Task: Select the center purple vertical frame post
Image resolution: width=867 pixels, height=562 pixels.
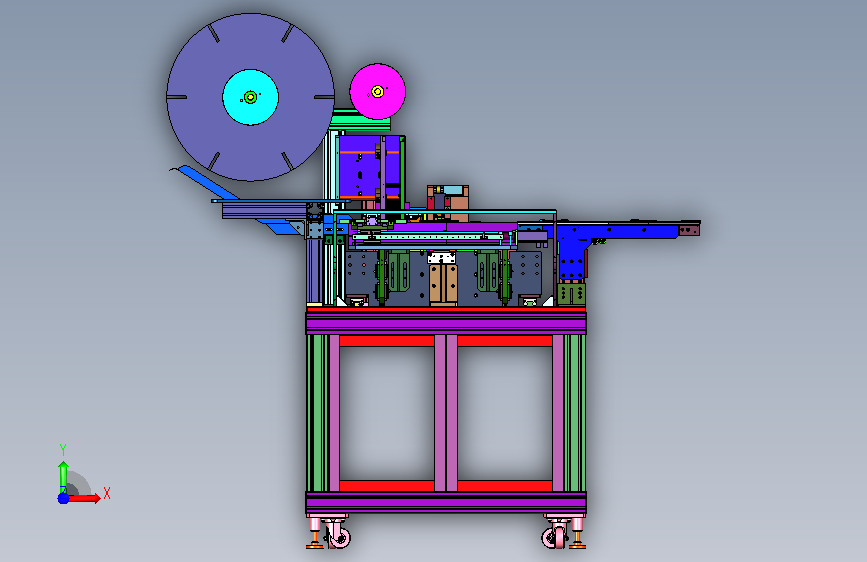Action: point(446,413)
